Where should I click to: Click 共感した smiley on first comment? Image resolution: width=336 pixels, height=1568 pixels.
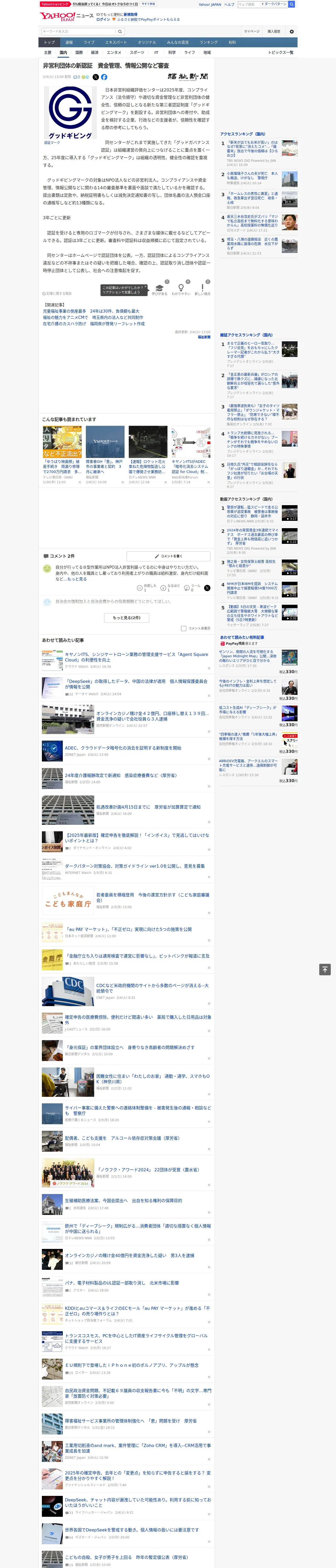(140, 587)
